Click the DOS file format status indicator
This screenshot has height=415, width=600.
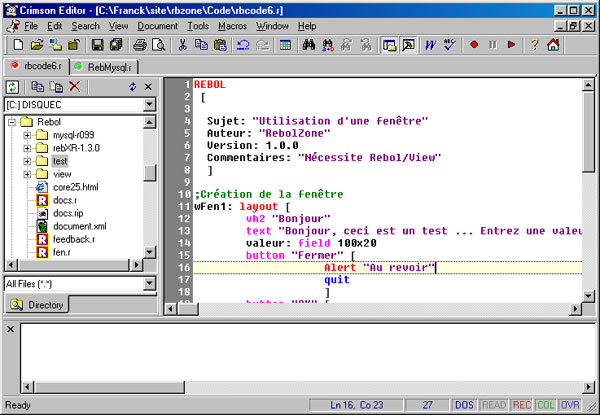464,405
